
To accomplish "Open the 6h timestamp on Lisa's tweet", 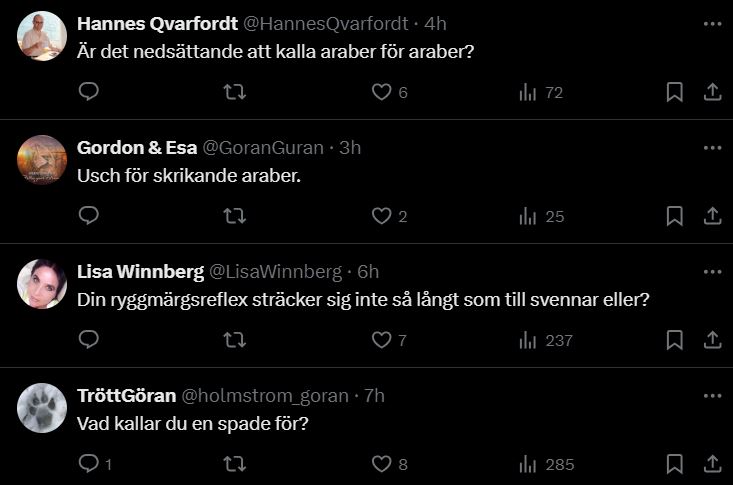I will 368,272.
